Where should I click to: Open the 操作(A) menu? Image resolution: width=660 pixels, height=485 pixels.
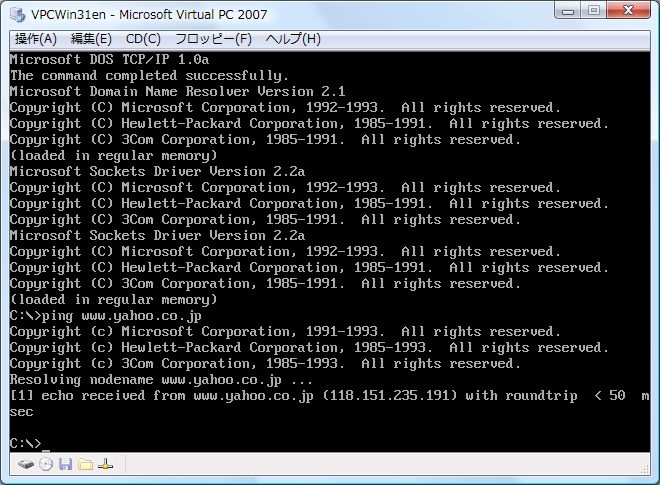pyautogui.click(x=36, y=39)
